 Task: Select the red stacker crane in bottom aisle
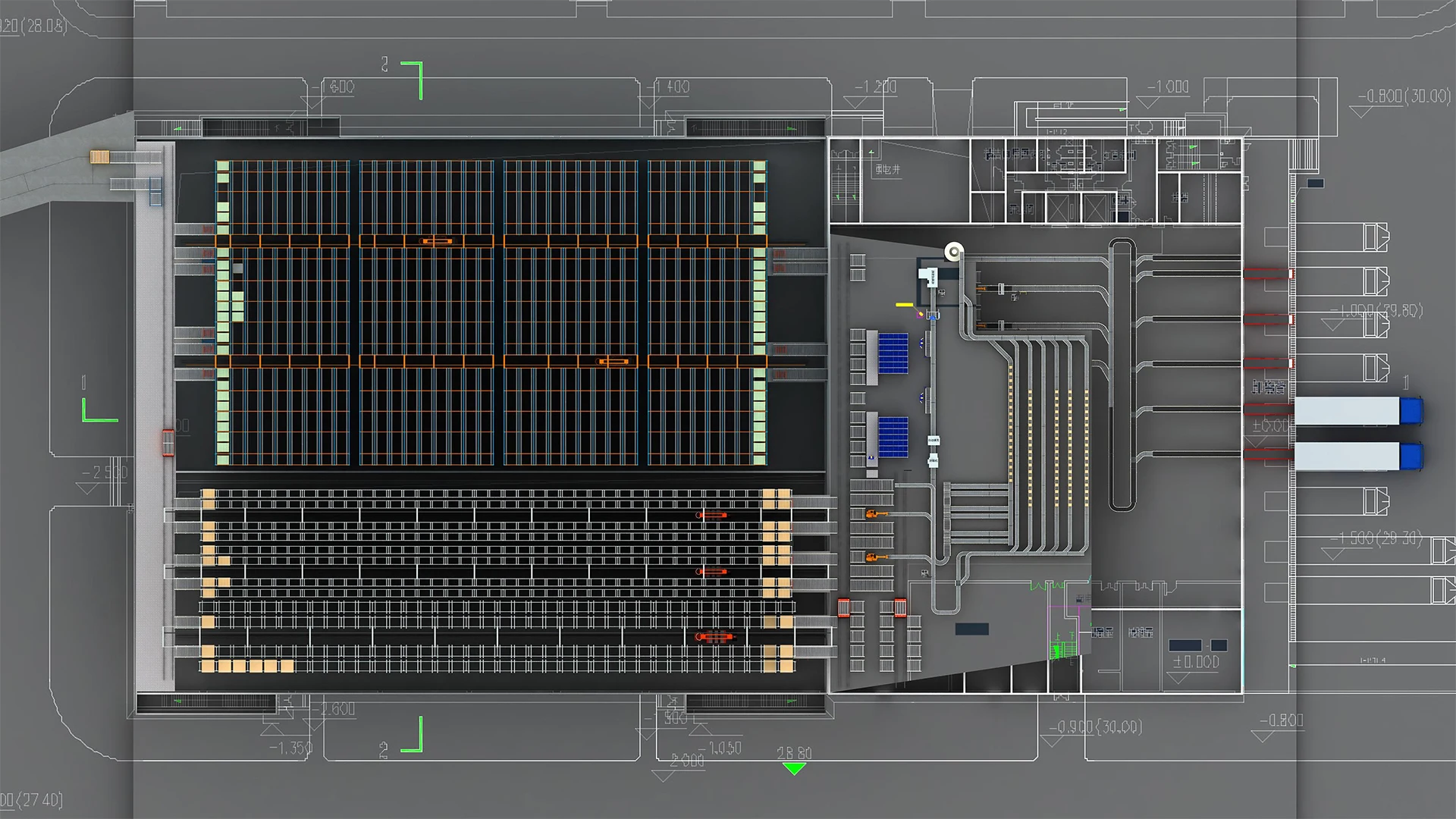(714, 637)
